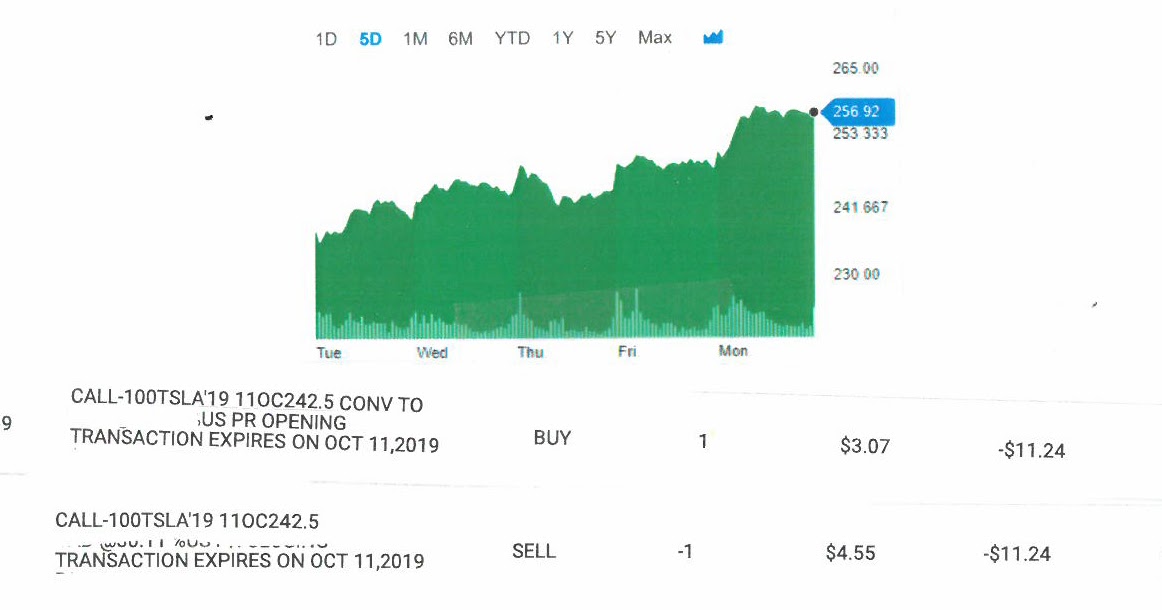Image resolution: width=1162 pixels, height=610 pixels.
Task: Switch to the 5D range tab
Action: coord(370,39)
